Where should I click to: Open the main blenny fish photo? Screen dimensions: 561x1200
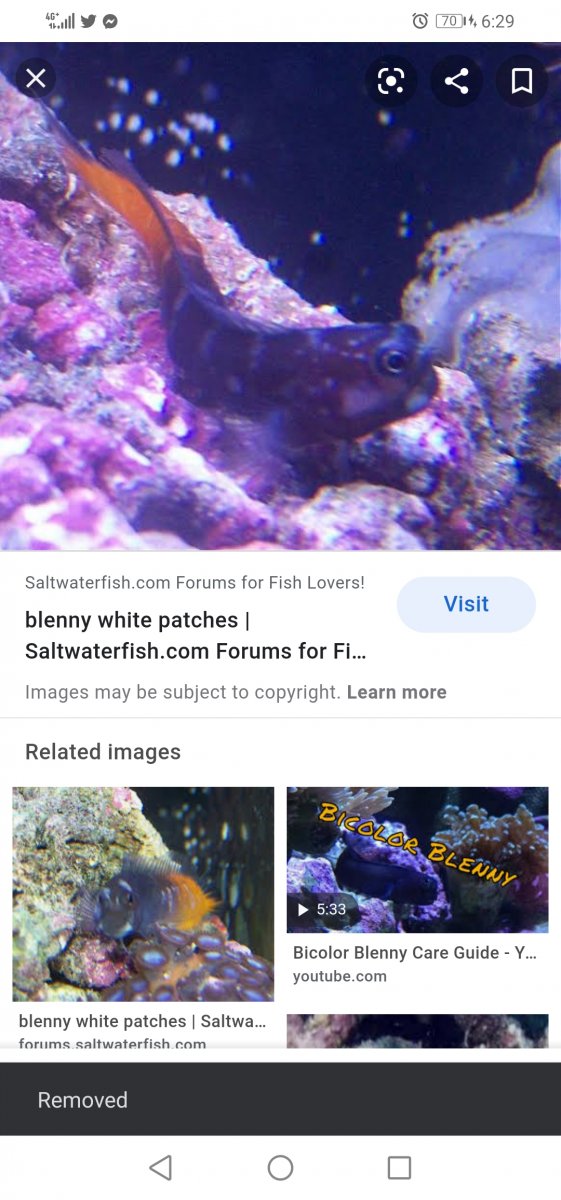point(280,296)
